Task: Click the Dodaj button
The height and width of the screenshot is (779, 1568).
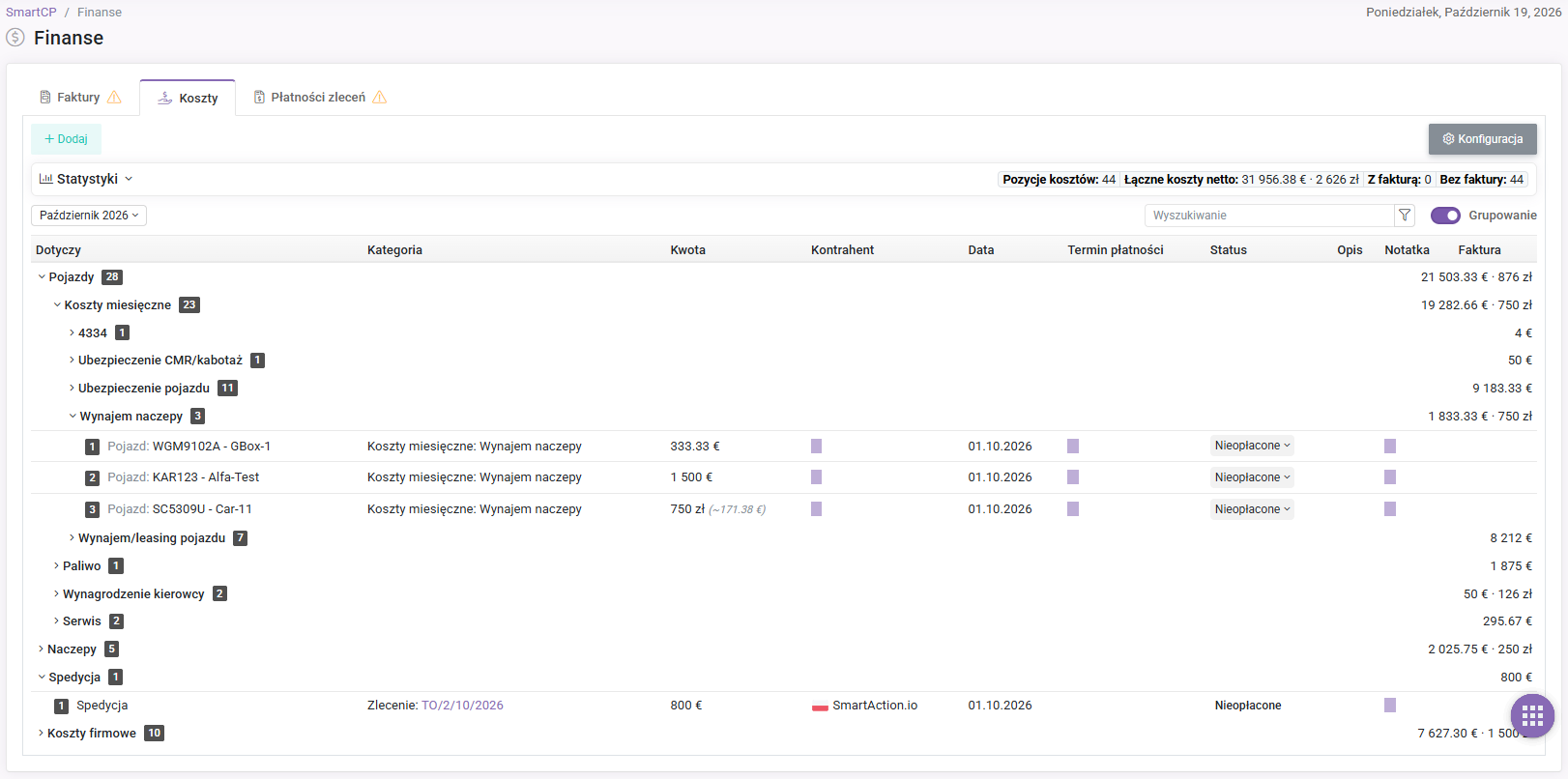Action: tap(66, 139)
